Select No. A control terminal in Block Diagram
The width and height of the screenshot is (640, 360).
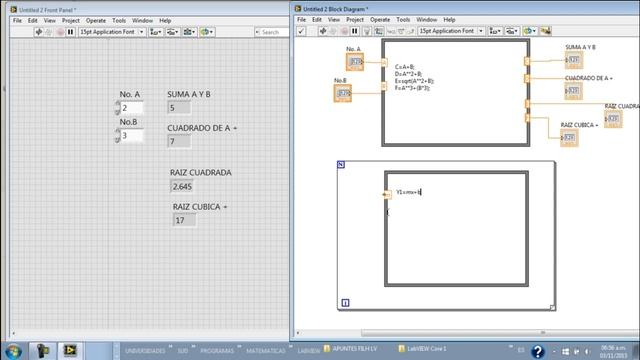(x=355, y=62)
